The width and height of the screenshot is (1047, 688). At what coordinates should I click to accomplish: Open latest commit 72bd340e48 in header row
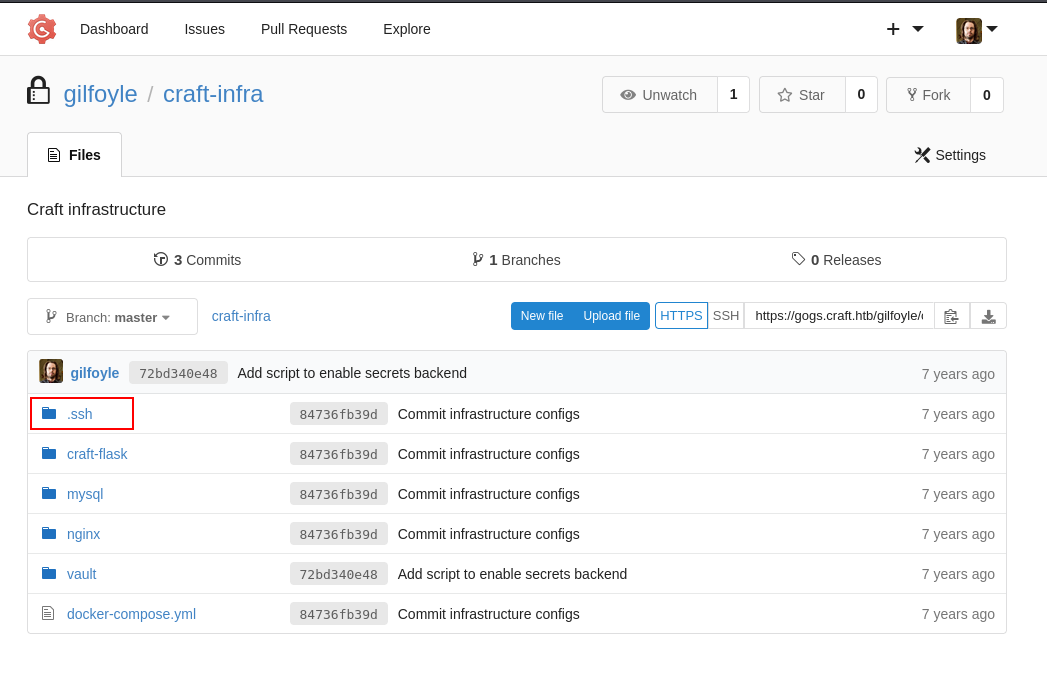pos(178,373)
